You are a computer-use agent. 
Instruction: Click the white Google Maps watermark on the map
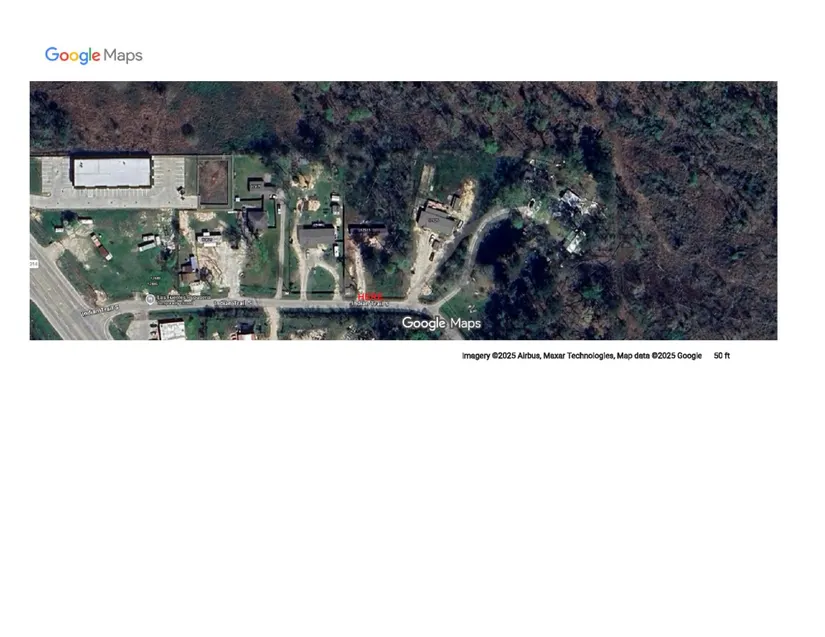click(441, 323)
